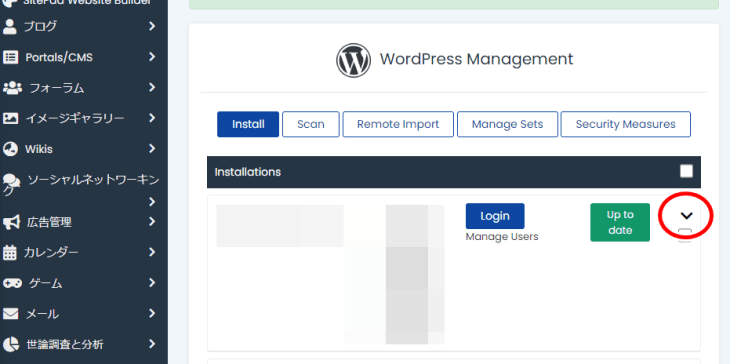Click the green Up to date button

[x=620, y=222]
